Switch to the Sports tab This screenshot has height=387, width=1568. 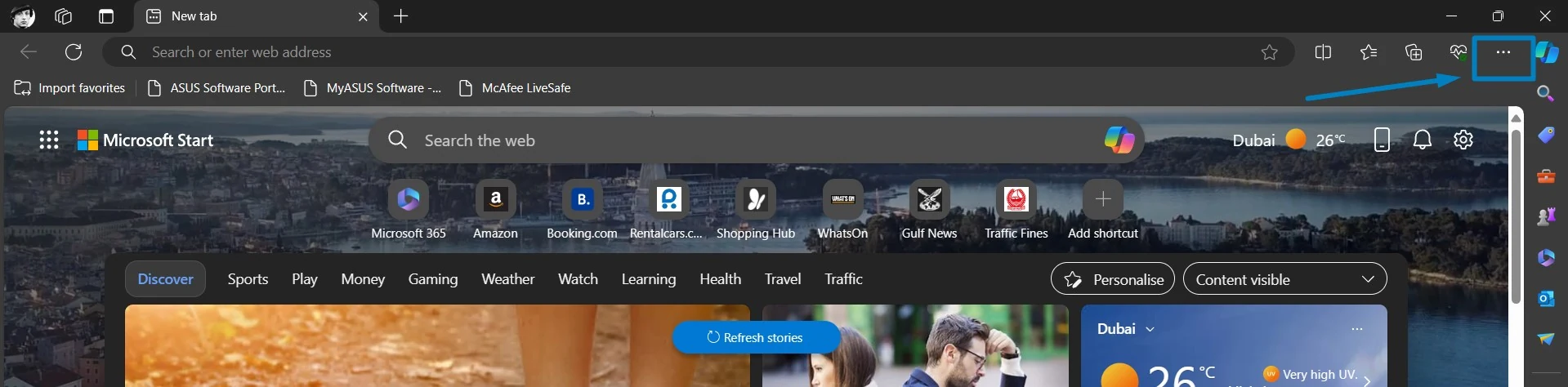pyautogui.click(x=248, y=279)
